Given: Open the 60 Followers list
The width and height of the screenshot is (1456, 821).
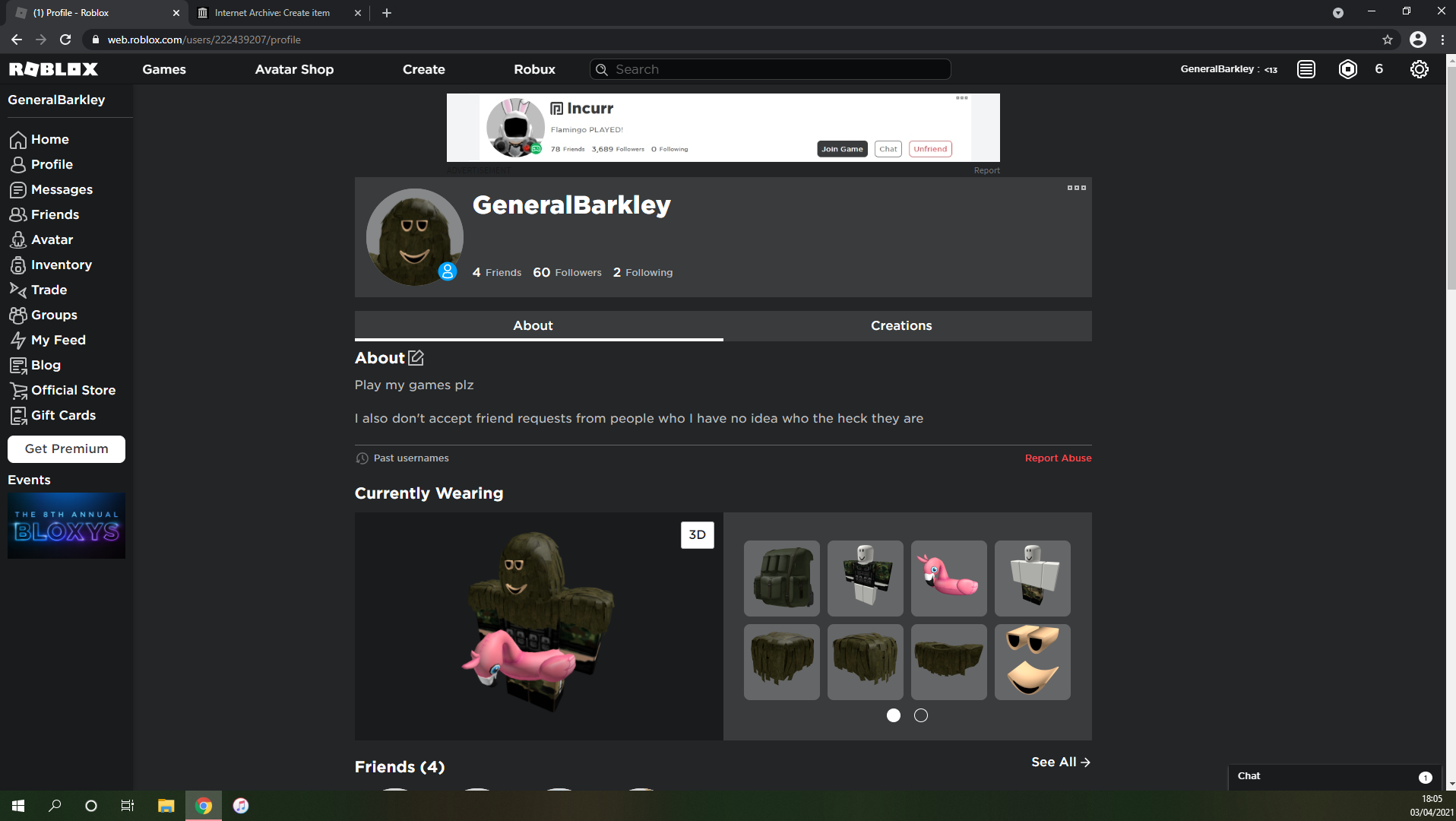Looking at the screenshot, I should 567,272.
